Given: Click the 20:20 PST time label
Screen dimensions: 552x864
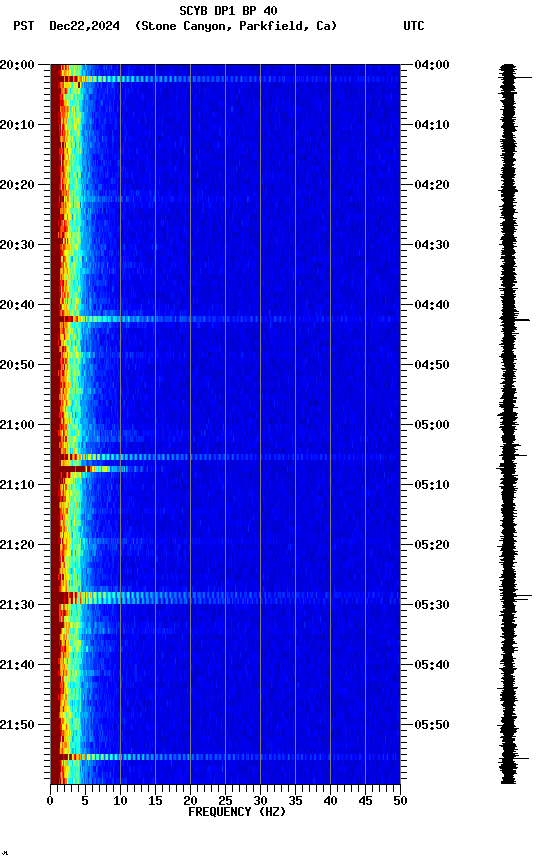Looking at the screenshot, I should 17,185.
